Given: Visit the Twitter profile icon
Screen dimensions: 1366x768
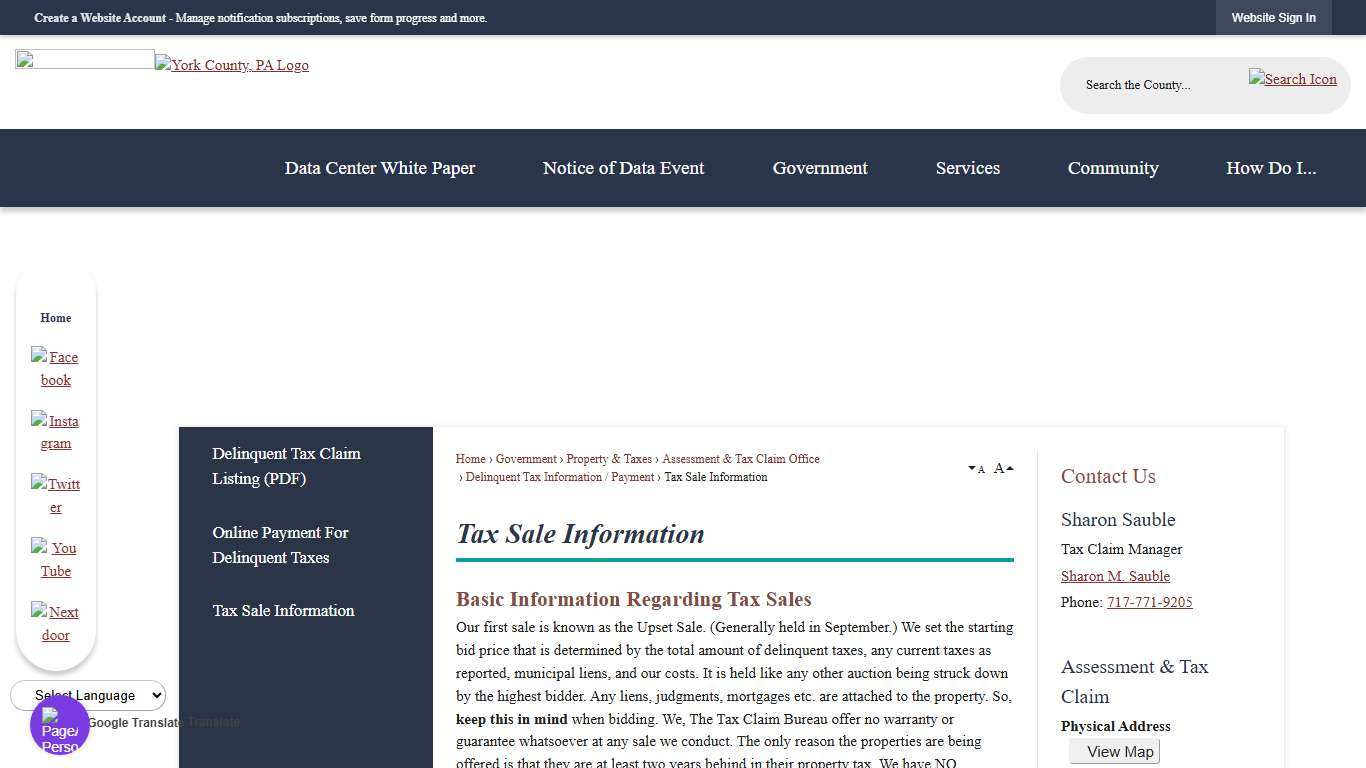Looking at the screenshot, I should [x=55, y=495].
